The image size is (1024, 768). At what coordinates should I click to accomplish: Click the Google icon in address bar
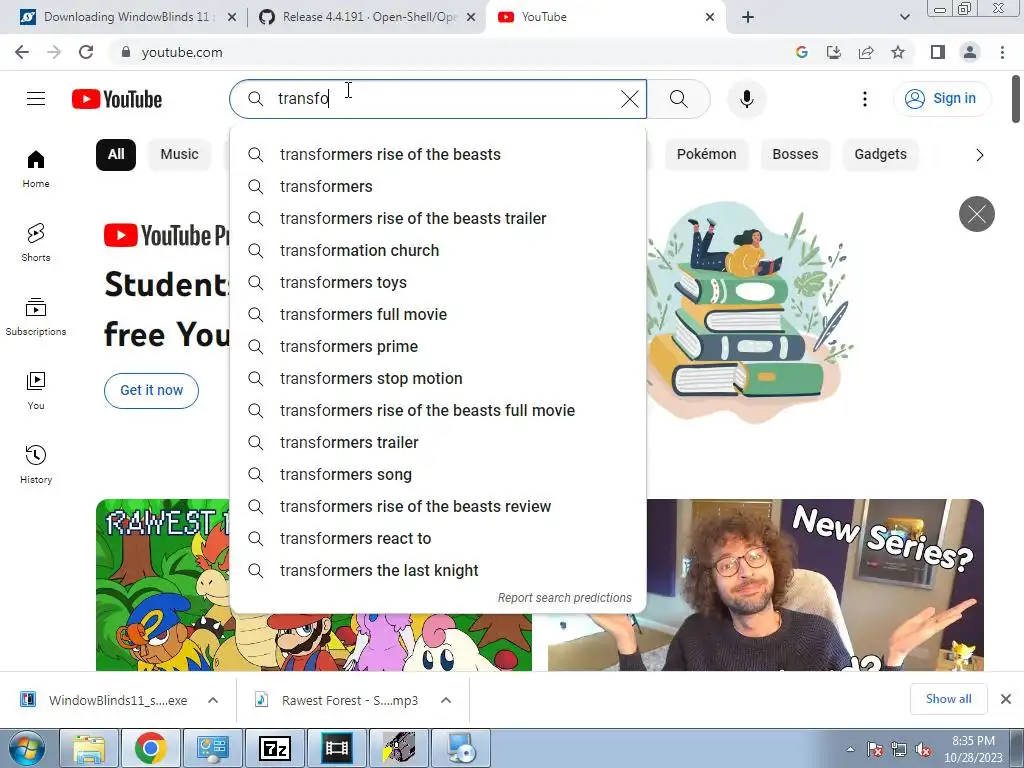click(x=802, y=52)
